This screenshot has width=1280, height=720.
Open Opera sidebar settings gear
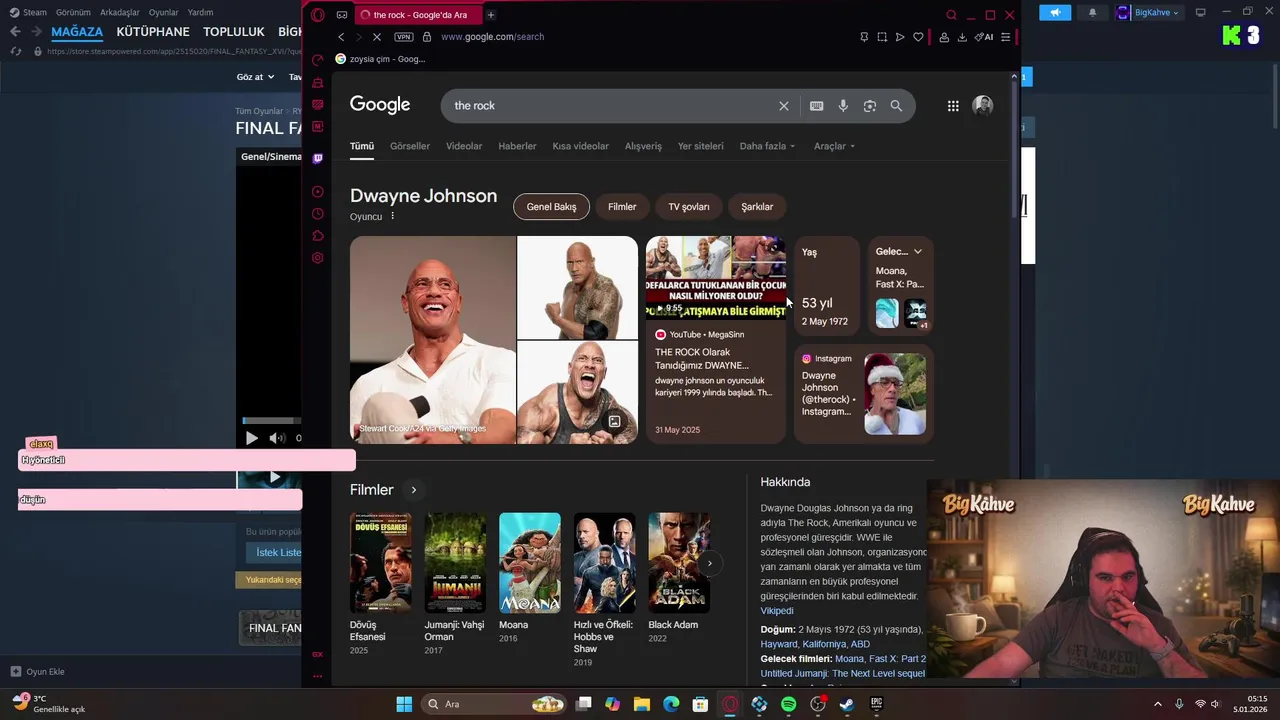point(318,258)
